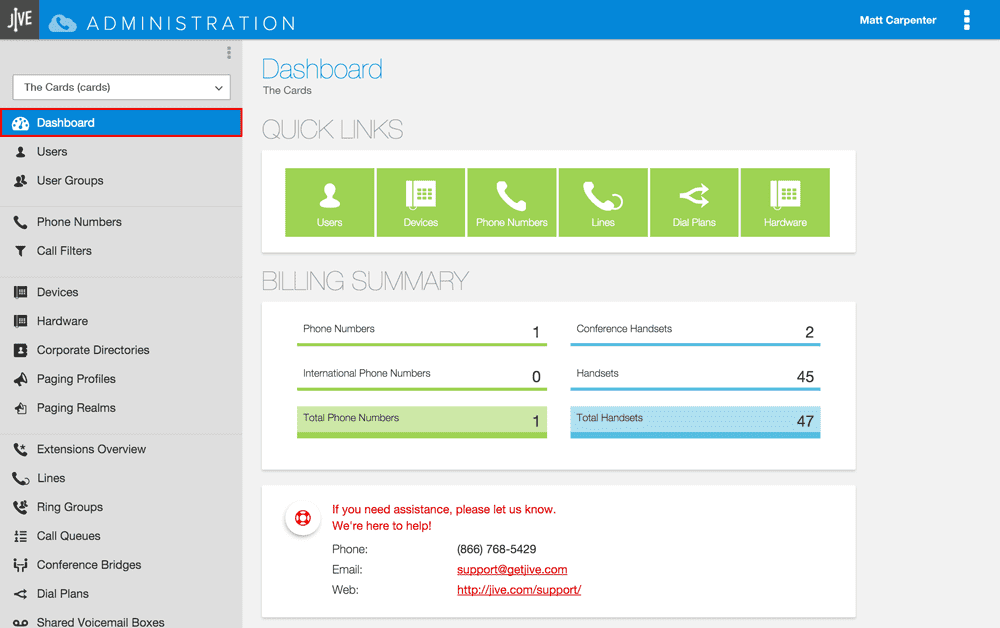The height and width of the screenshot is (628, 1000).
Task: Select Dashboard in the sidebar
Action: pyautogui.click(x=121, y=123)
